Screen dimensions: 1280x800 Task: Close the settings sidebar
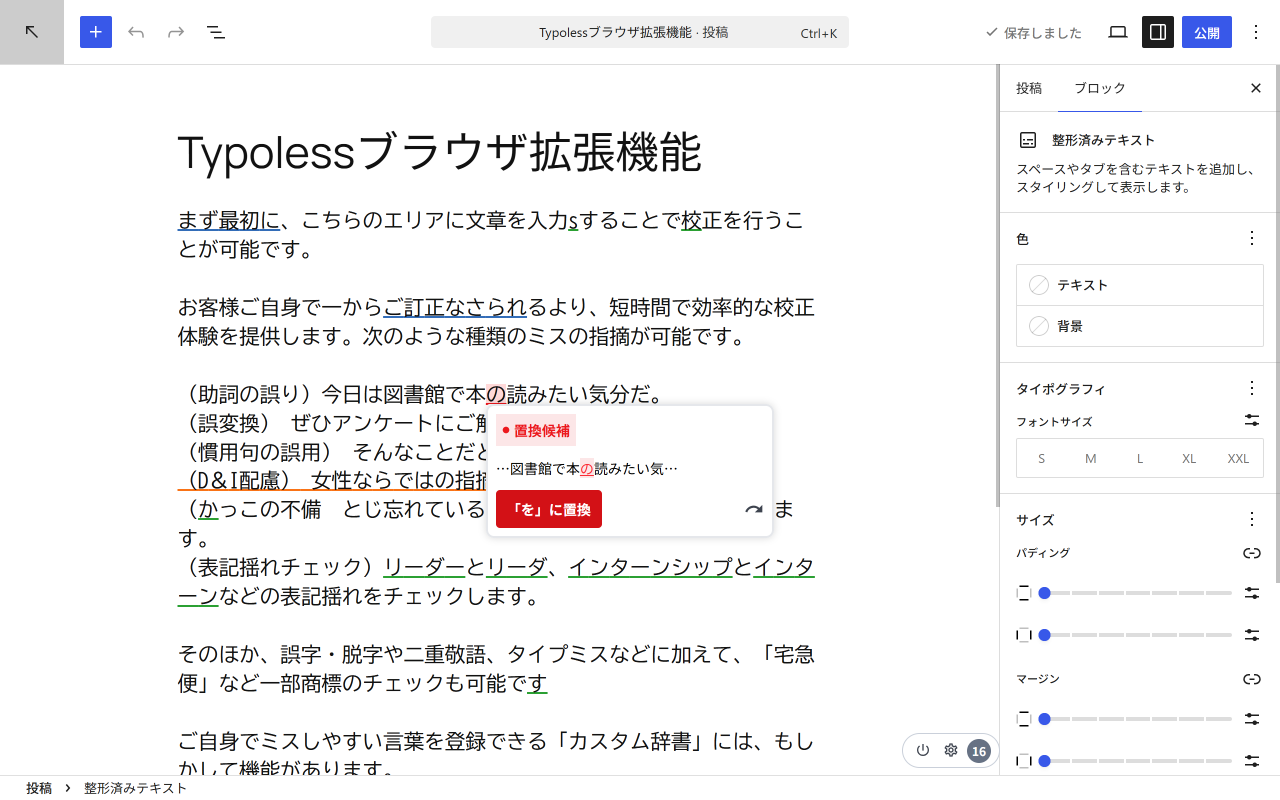coord(1256,88)
